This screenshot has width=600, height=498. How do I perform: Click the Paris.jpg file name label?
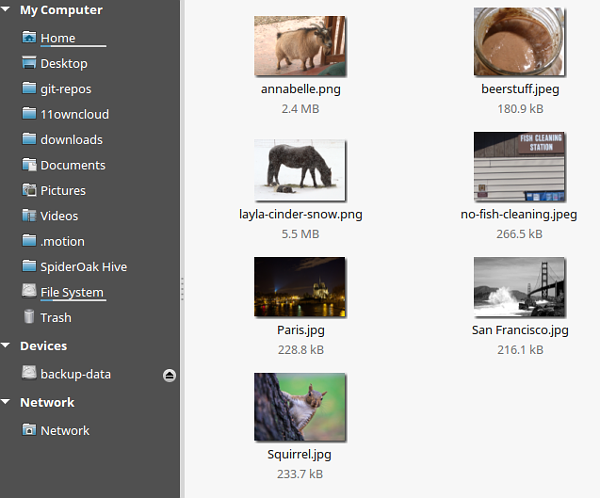(300, 330)
